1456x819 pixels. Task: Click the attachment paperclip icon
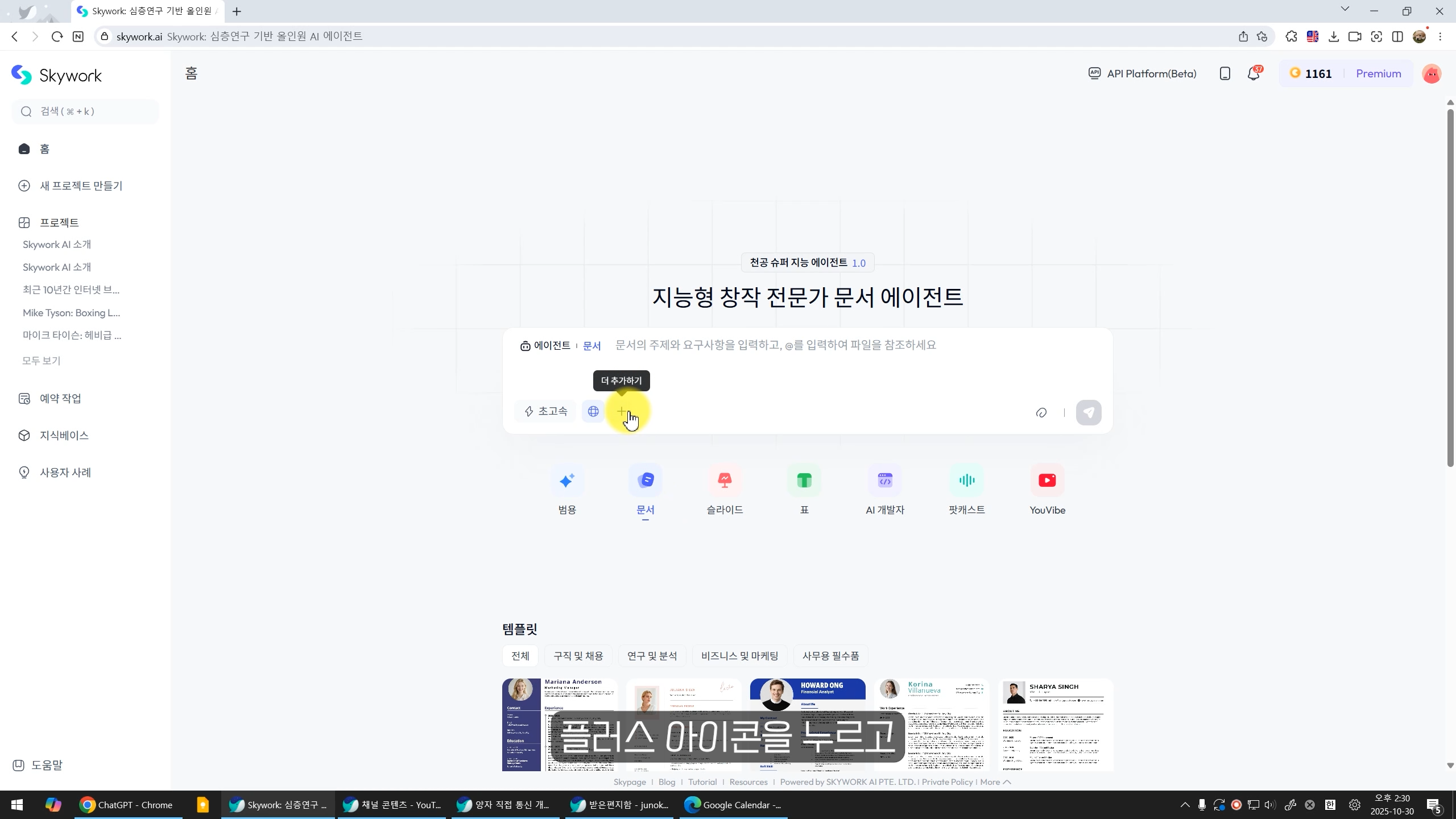coord(1041,412)
